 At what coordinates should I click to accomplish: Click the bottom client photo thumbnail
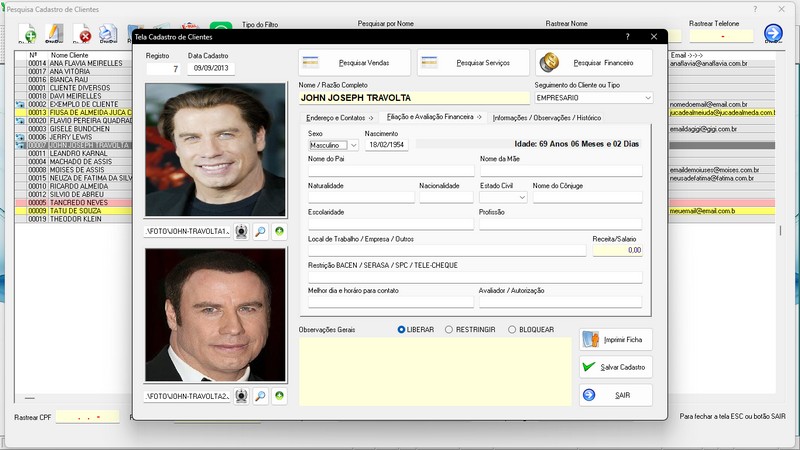coord(216,315)
